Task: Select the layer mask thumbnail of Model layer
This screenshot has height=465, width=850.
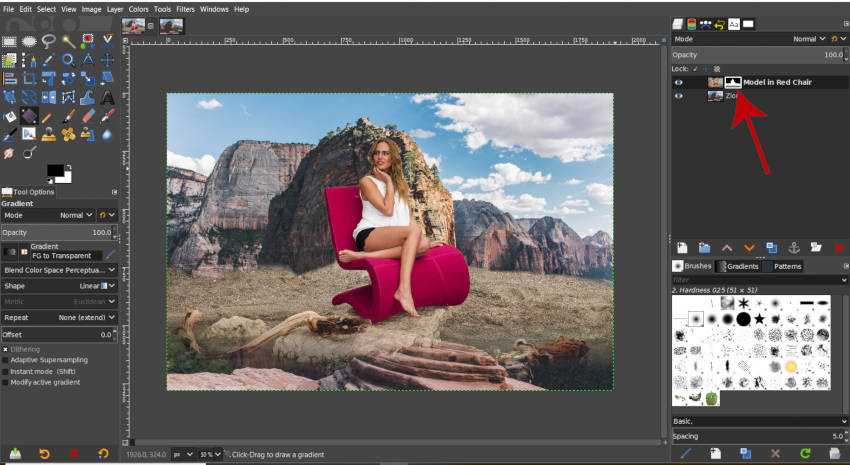Action: click(x=733, y=82)
